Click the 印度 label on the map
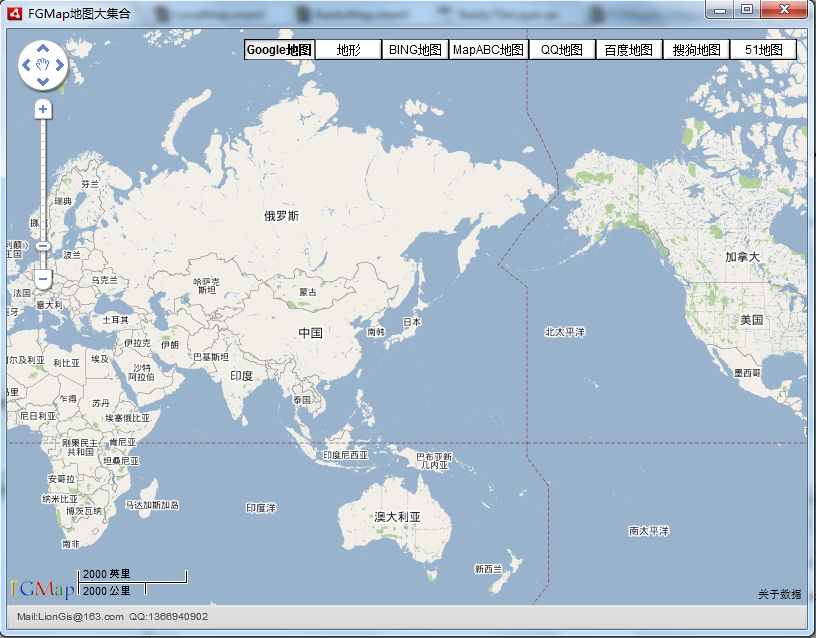The image size is (816, 638). pos(241,376)
